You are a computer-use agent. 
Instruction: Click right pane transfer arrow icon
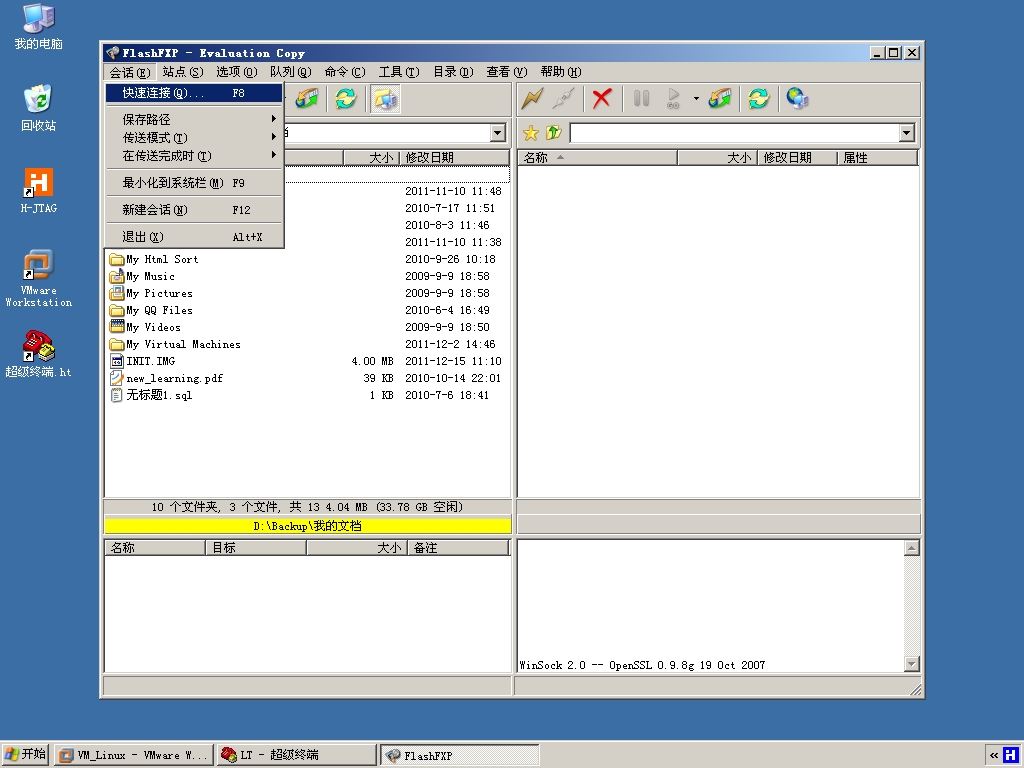click(x=720, y=99)
